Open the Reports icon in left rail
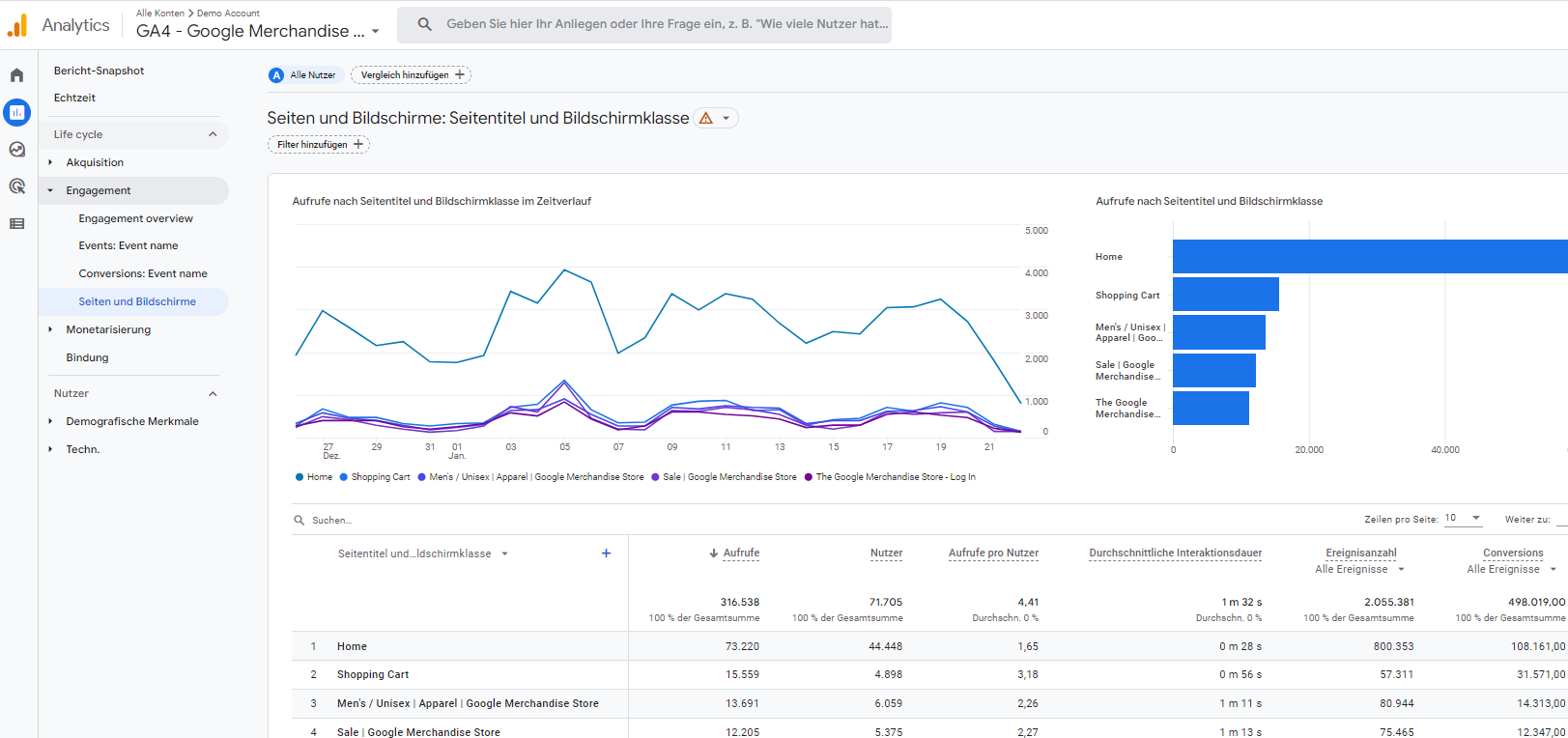Screen dimensions: 1568x738 point(16,112)
